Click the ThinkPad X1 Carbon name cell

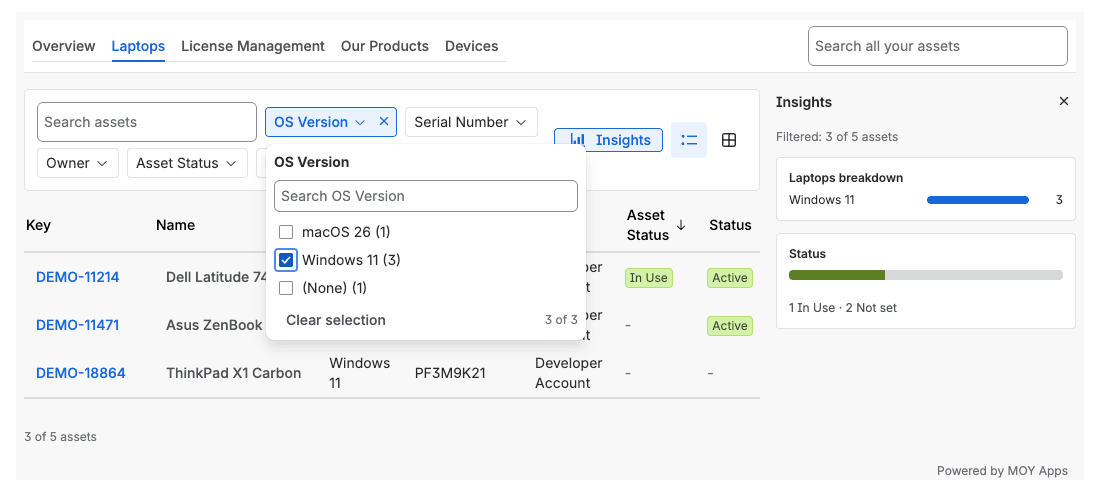coord(234,373)
